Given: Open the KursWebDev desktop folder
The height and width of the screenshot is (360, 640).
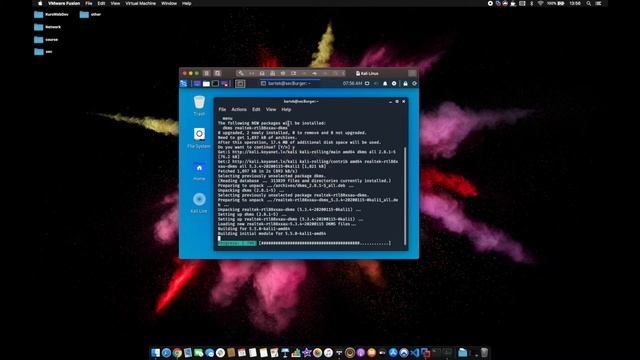Looking at the screenshot, I should coord(51,14).
